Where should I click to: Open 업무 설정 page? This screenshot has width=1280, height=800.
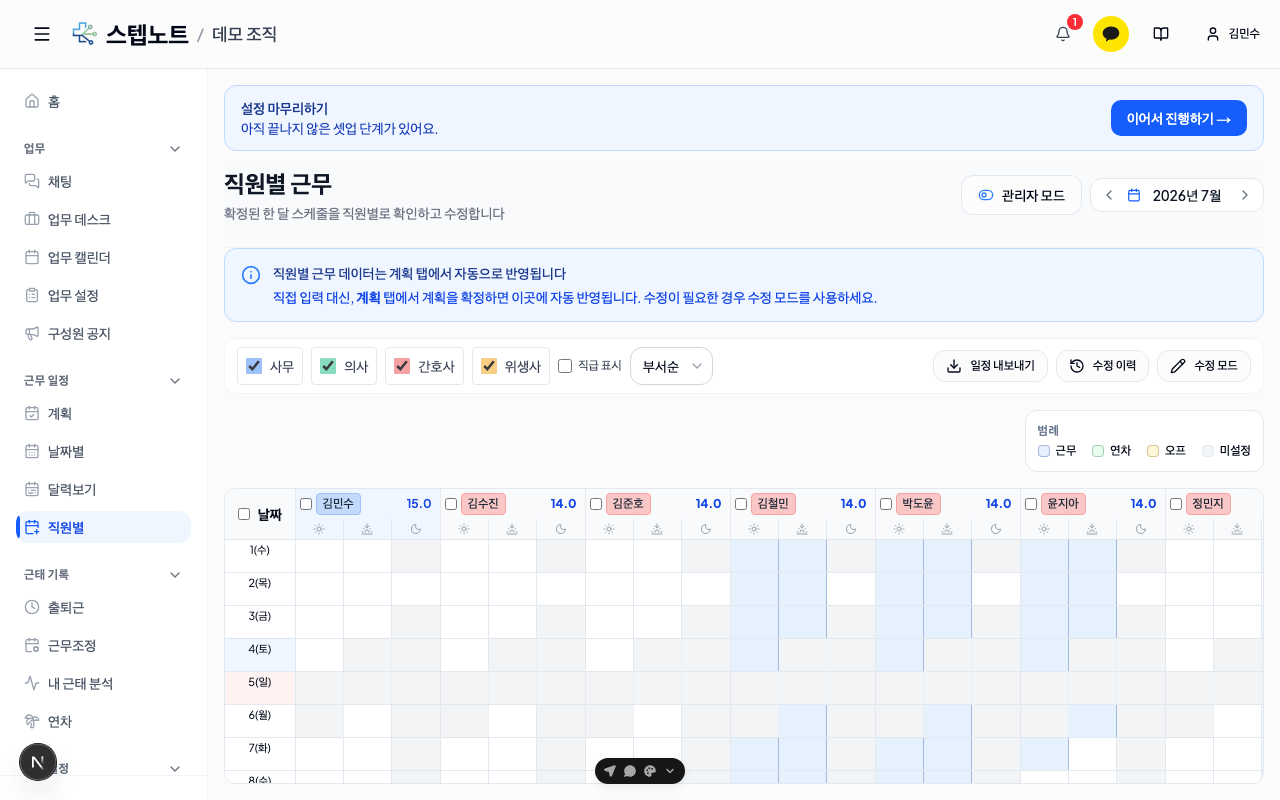pos(103,295)
